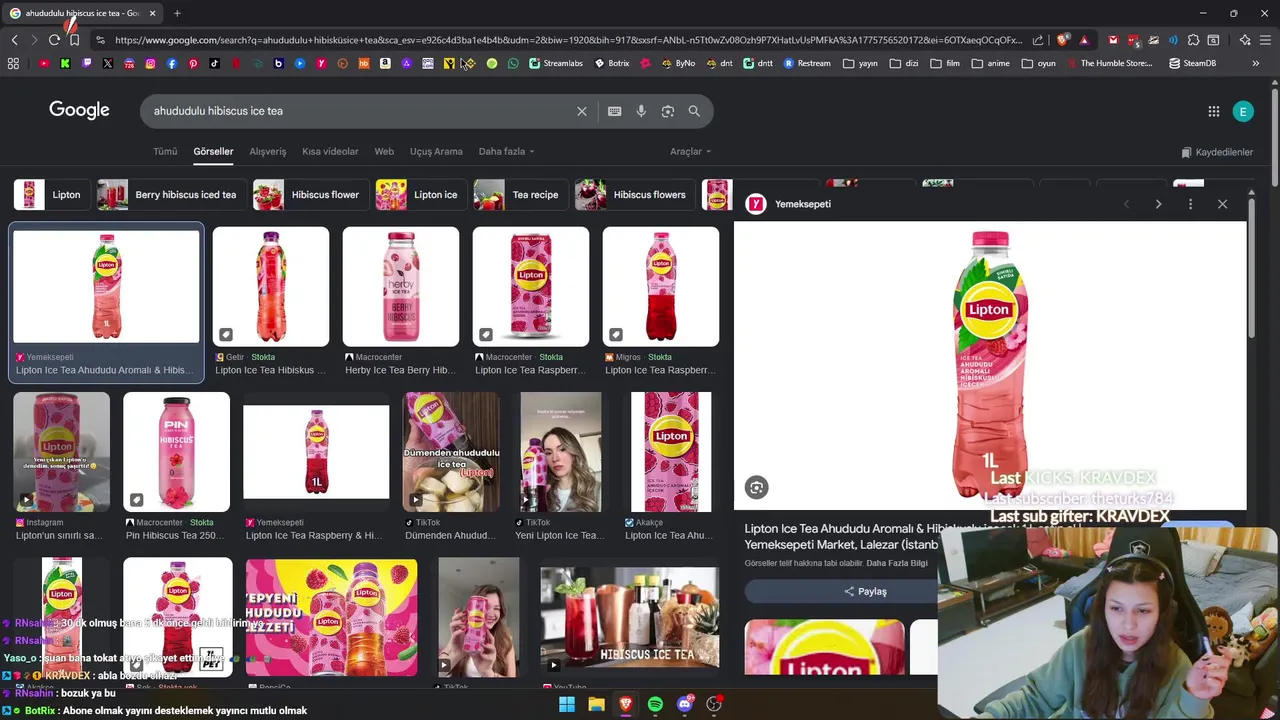
Task: Open the Brave Shields icon
Action: coord(1062,40)
